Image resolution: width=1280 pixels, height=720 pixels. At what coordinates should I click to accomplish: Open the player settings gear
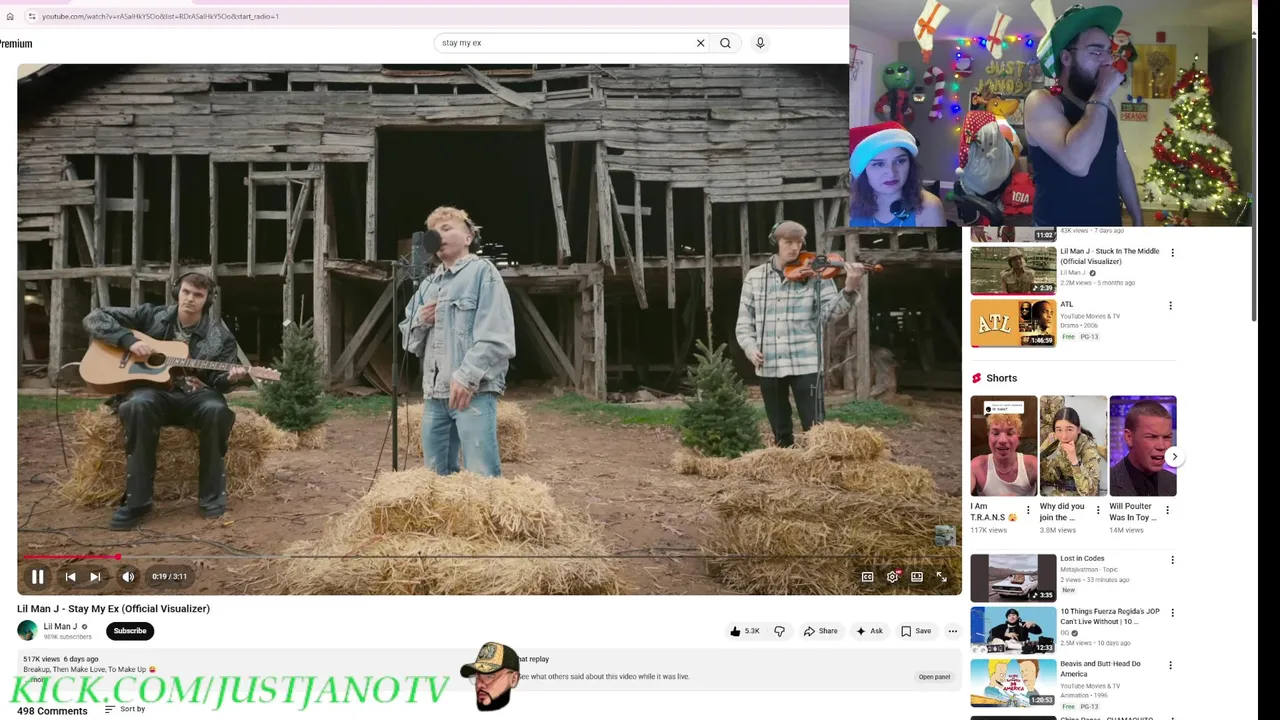coord(893,577)
